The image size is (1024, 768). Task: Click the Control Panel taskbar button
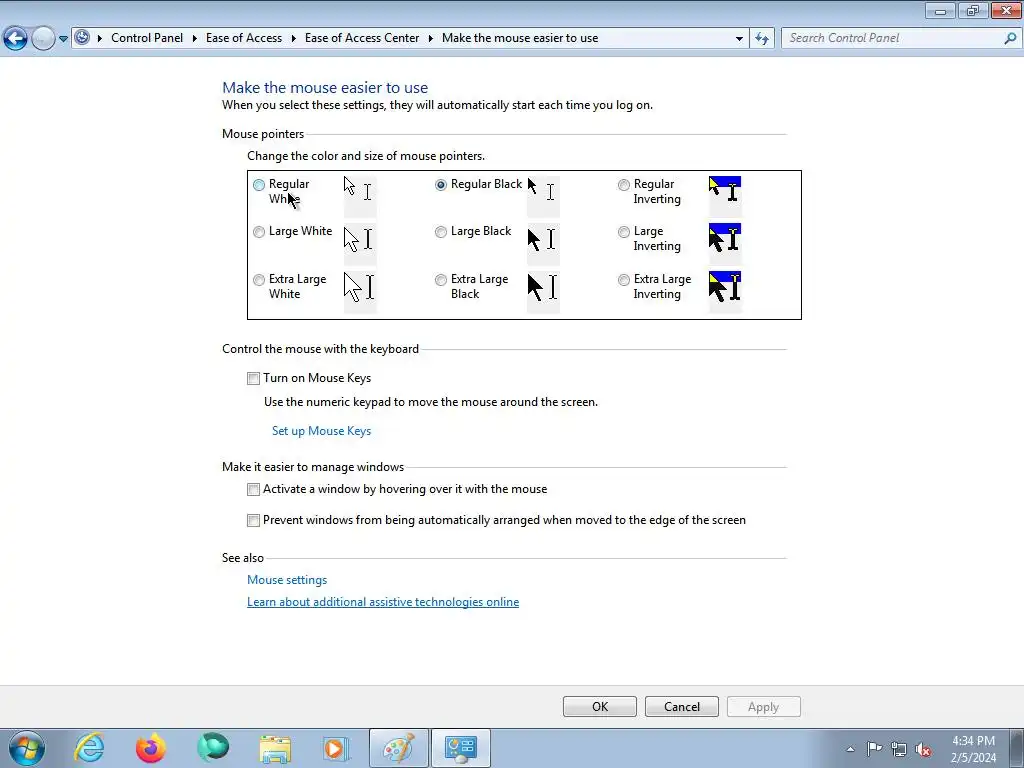coord(461,748)
